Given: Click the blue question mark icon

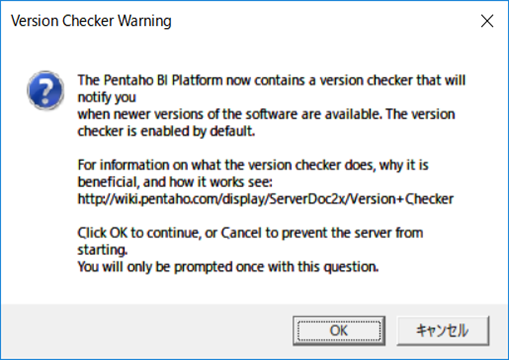Looking at the screenshot, I should [46, 91].
